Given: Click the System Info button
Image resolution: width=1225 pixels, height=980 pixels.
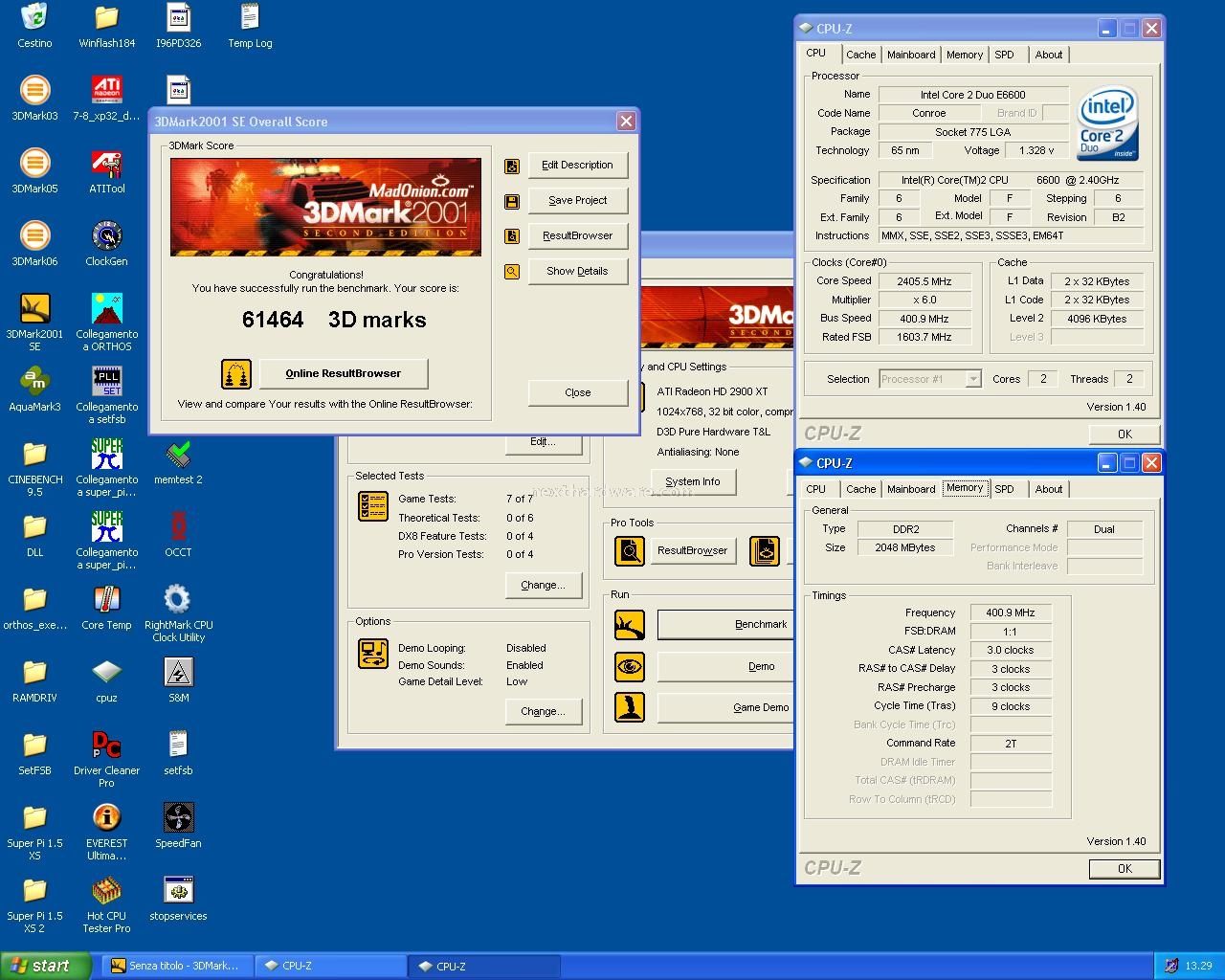Looking at the screenshot, I should (x=693, y=481).
